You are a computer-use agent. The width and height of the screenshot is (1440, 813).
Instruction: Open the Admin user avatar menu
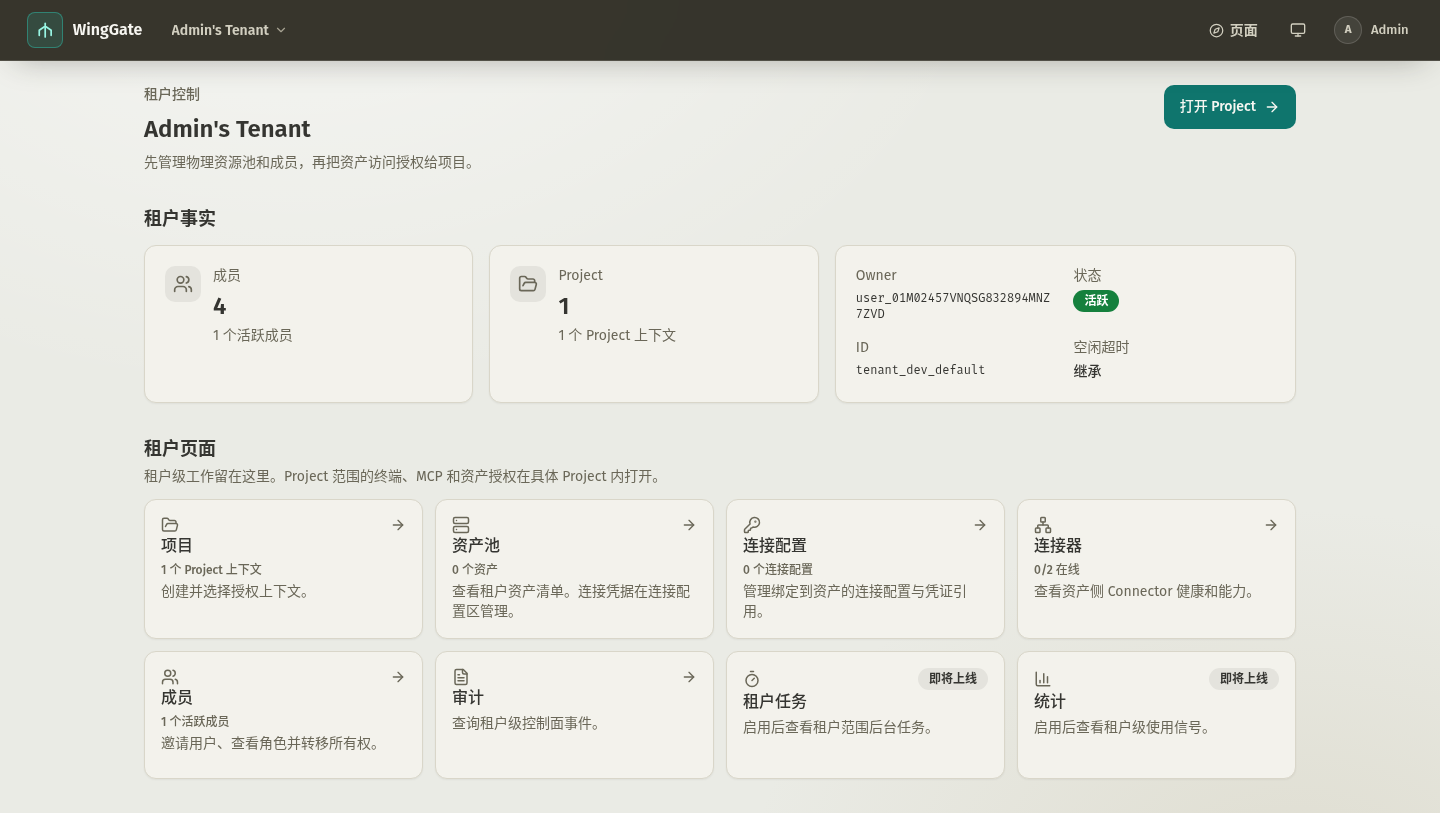coord(1371,30)
